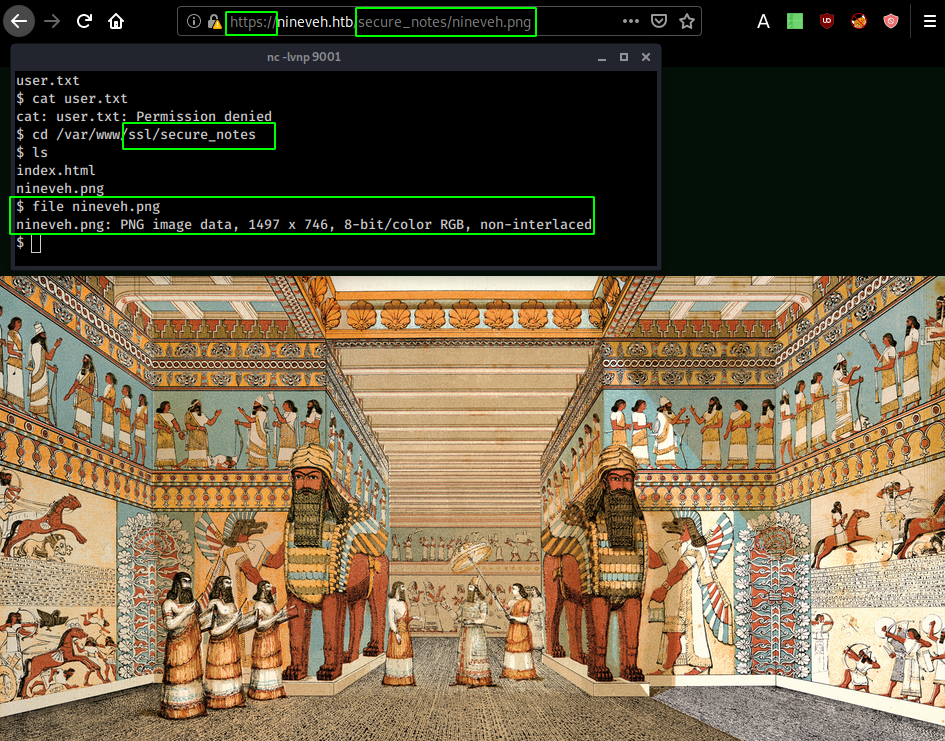The height and width of the screenshot is (741, 945).
Task: Click the first 'user.txt' terminal line
Action: click(48, 80)
